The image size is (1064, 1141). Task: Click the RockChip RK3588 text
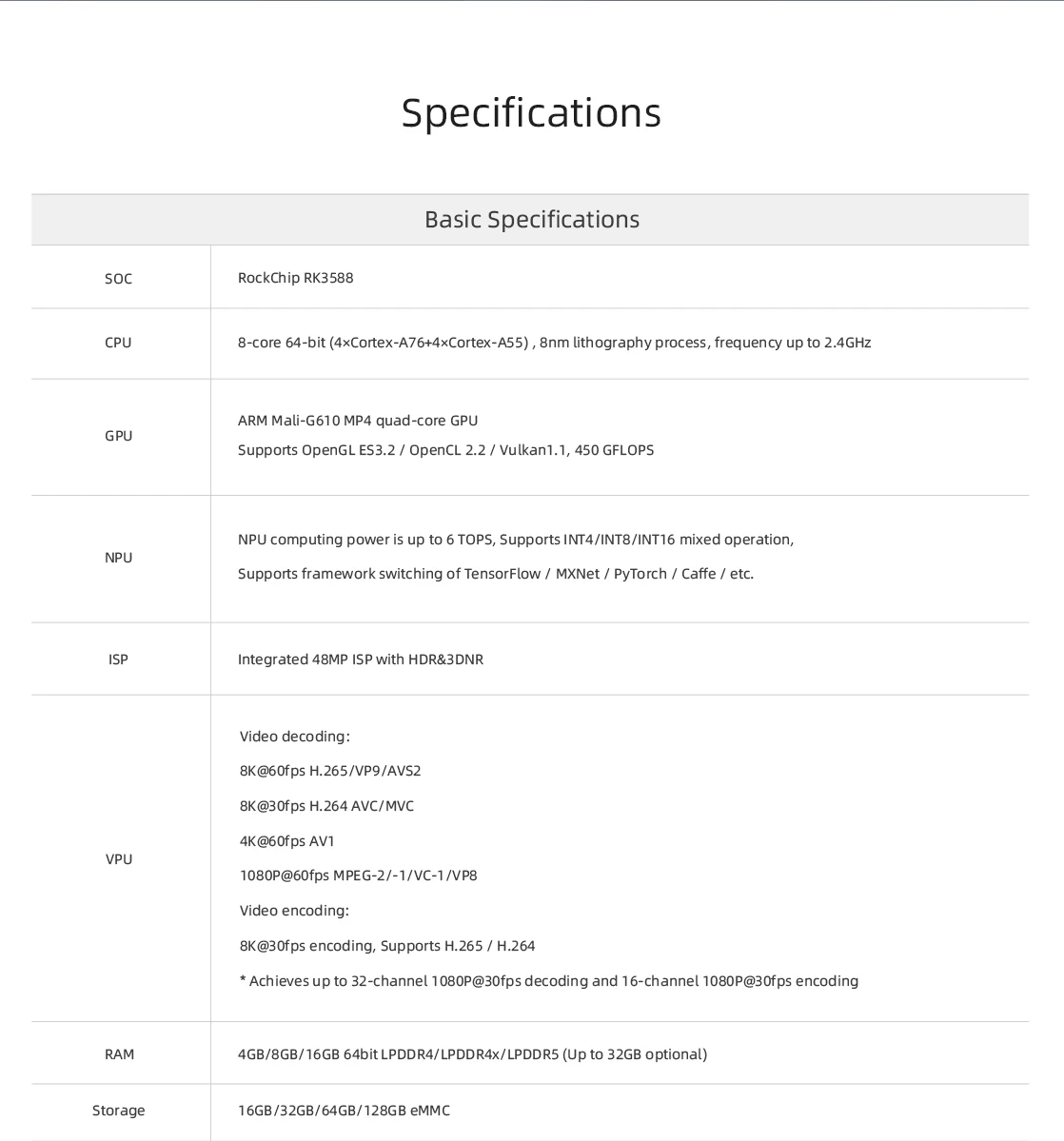[295, 278]
